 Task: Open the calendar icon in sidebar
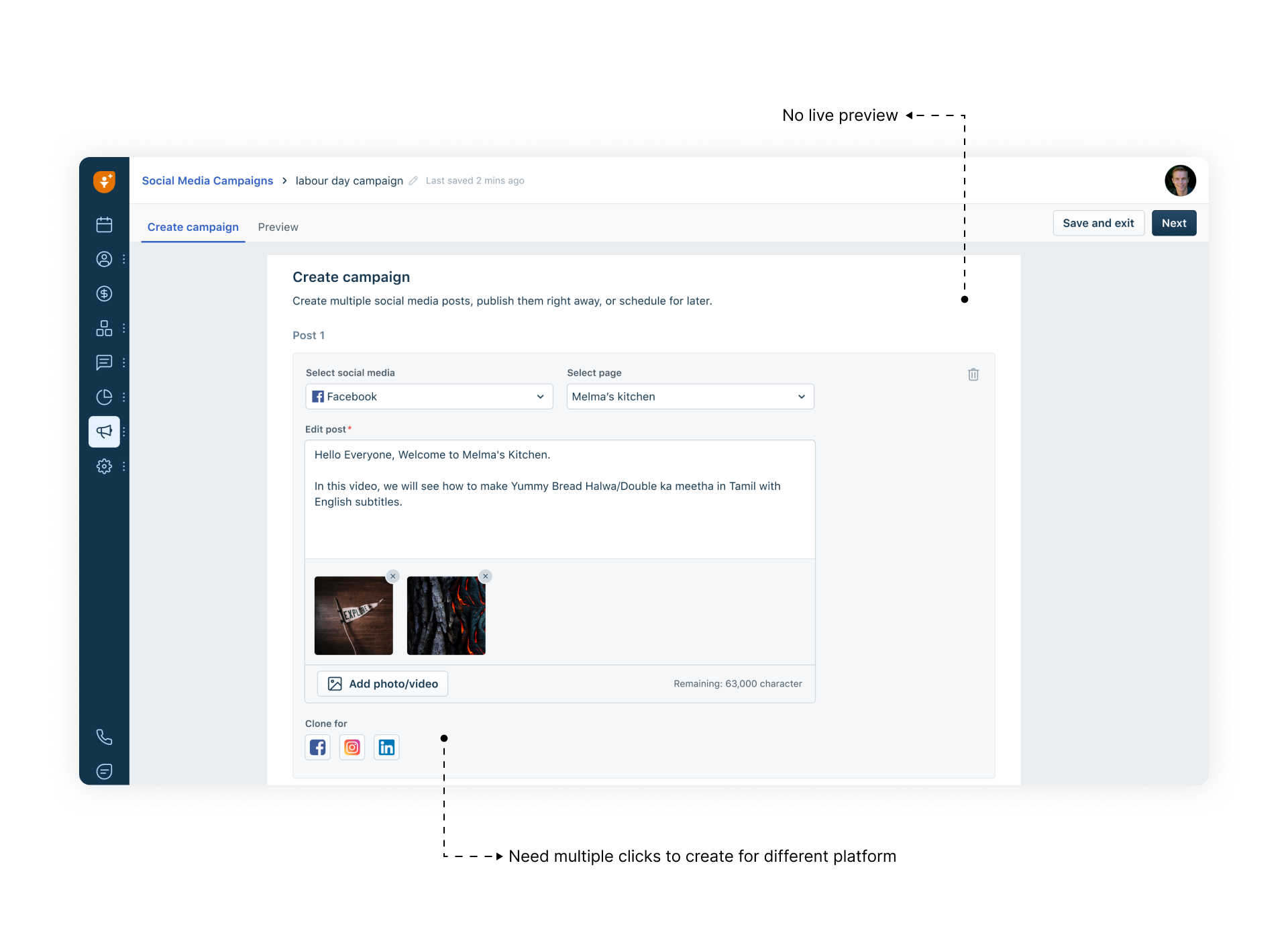pyautogui.click(x=104, y=224)
